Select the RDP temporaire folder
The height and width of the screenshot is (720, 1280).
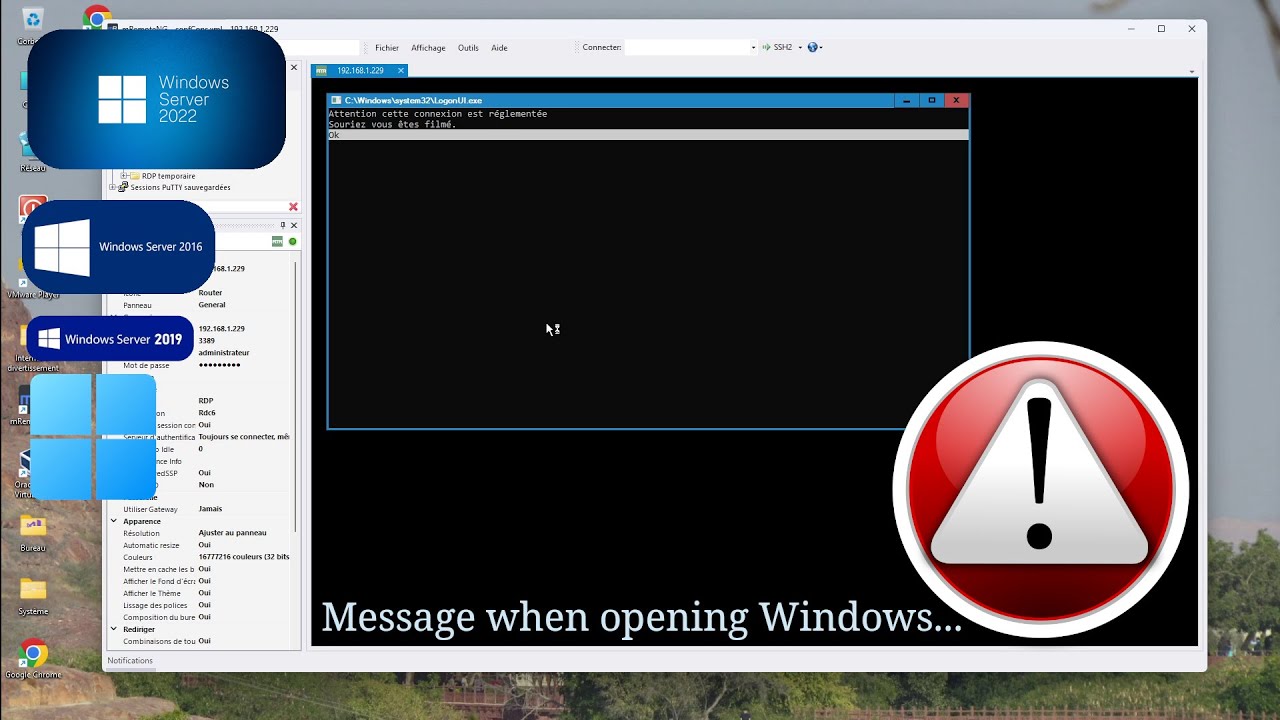pyautogui.click(x=168, y=176)
